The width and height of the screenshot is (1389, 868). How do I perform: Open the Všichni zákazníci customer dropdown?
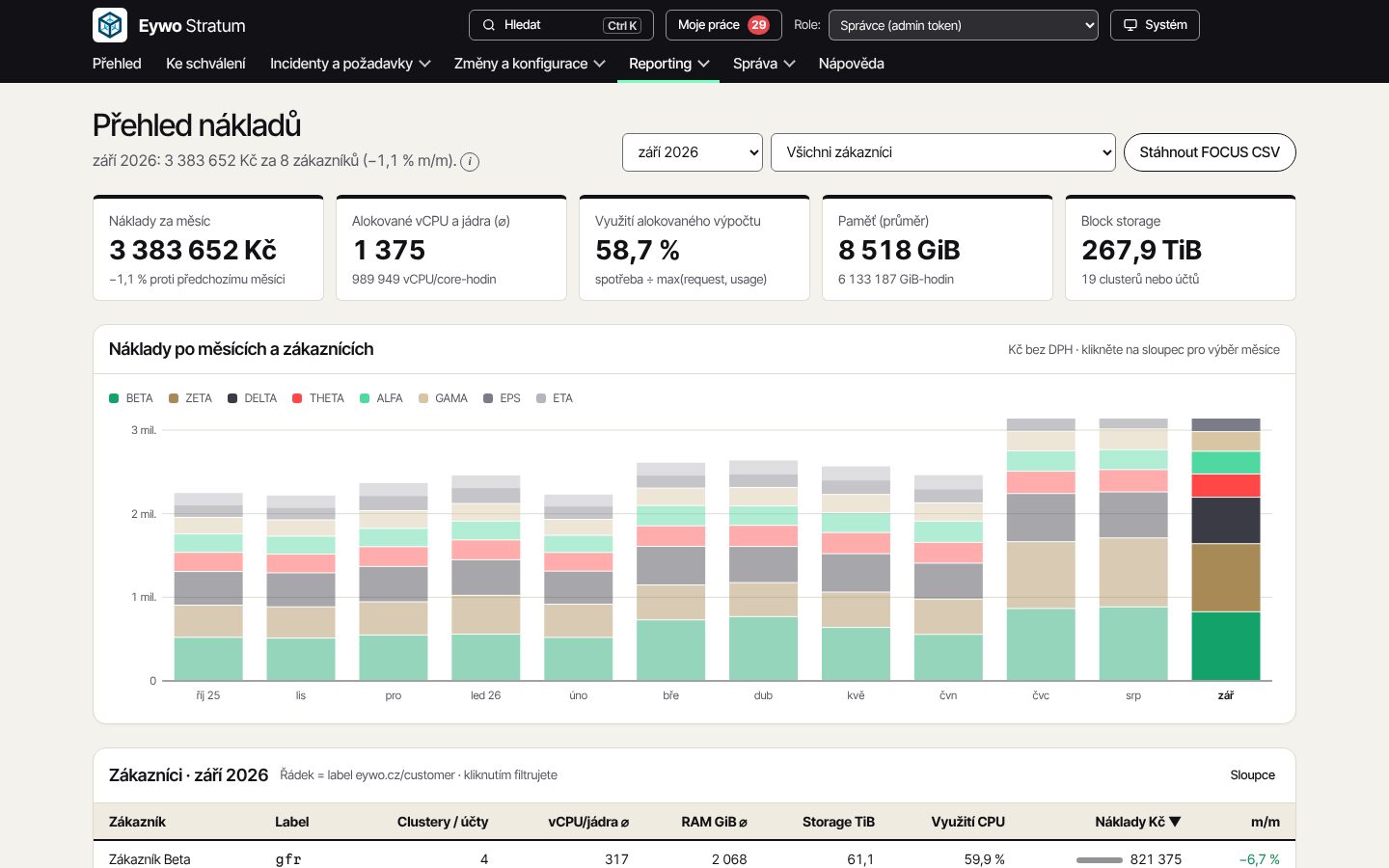pos(943,152)
